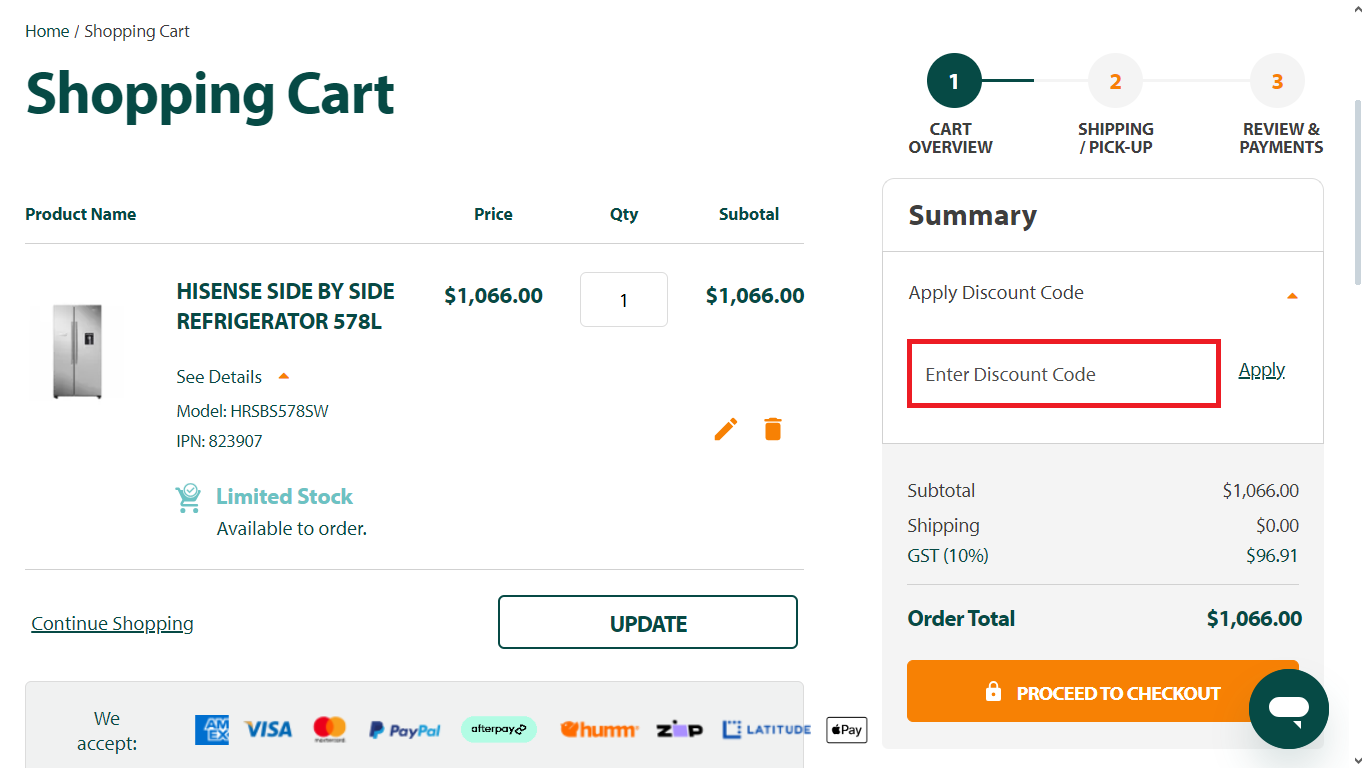Click the Latitude payment icon
Image resolution: width=1366 pixels, height=768 pixels.
click(x=766, y=729)
